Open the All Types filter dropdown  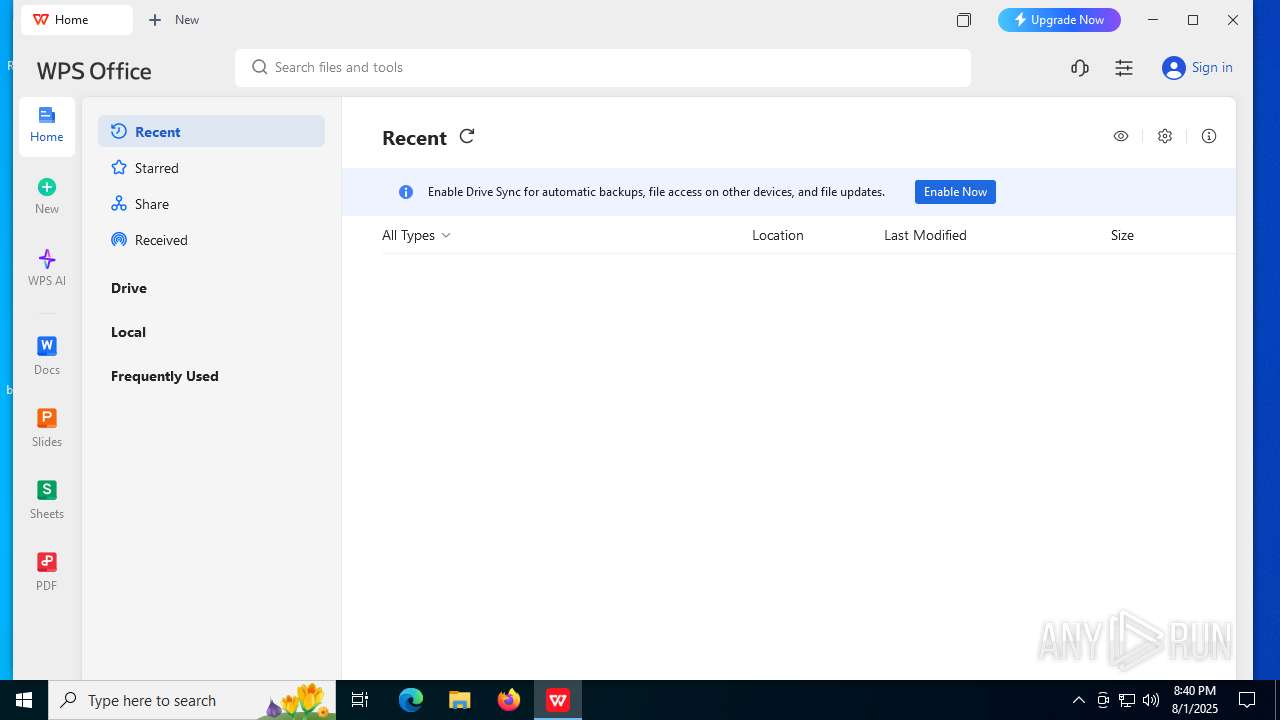coord(416,235)
